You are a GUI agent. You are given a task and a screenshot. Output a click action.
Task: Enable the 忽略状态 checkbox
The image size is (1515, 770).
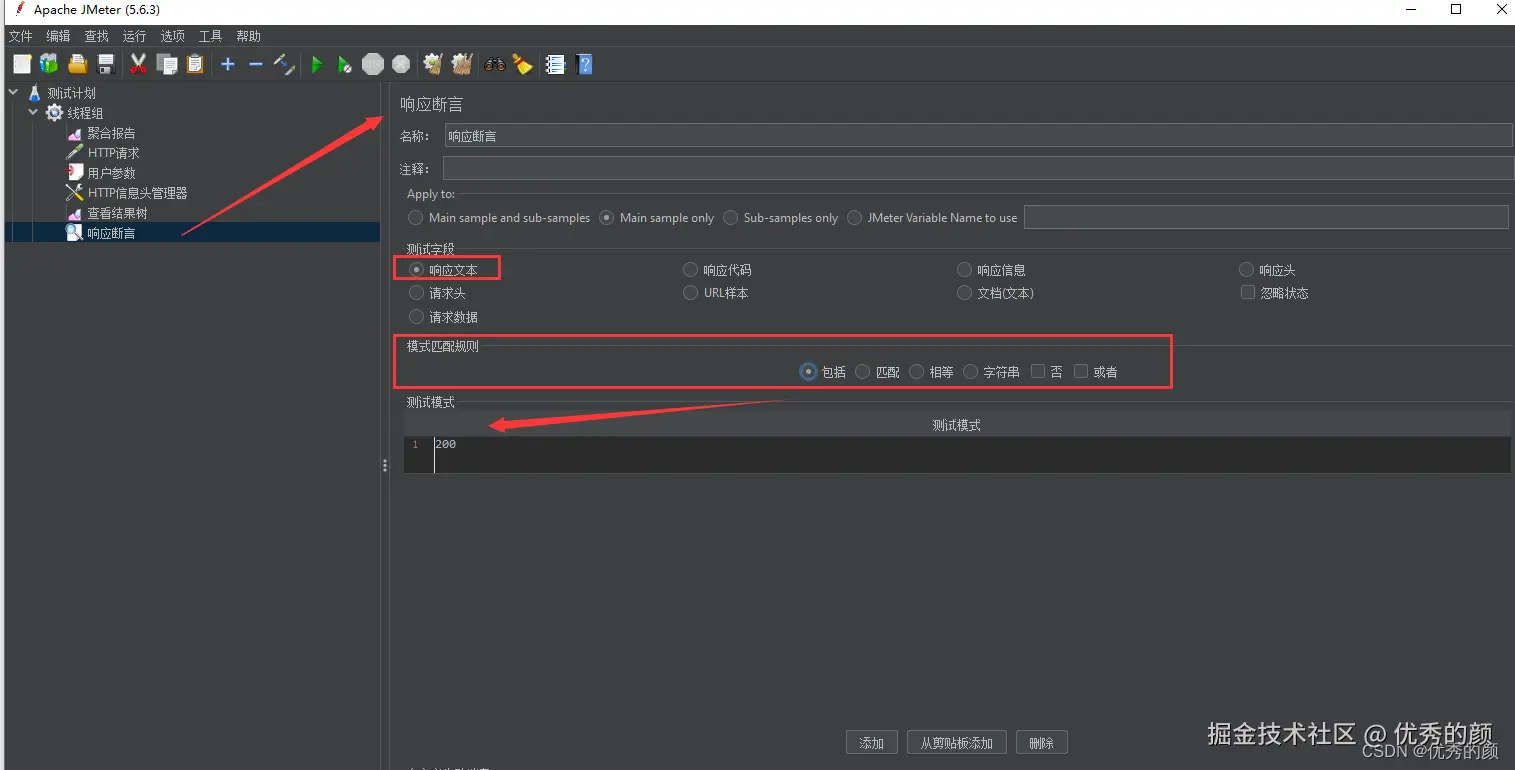point(1248,293)
